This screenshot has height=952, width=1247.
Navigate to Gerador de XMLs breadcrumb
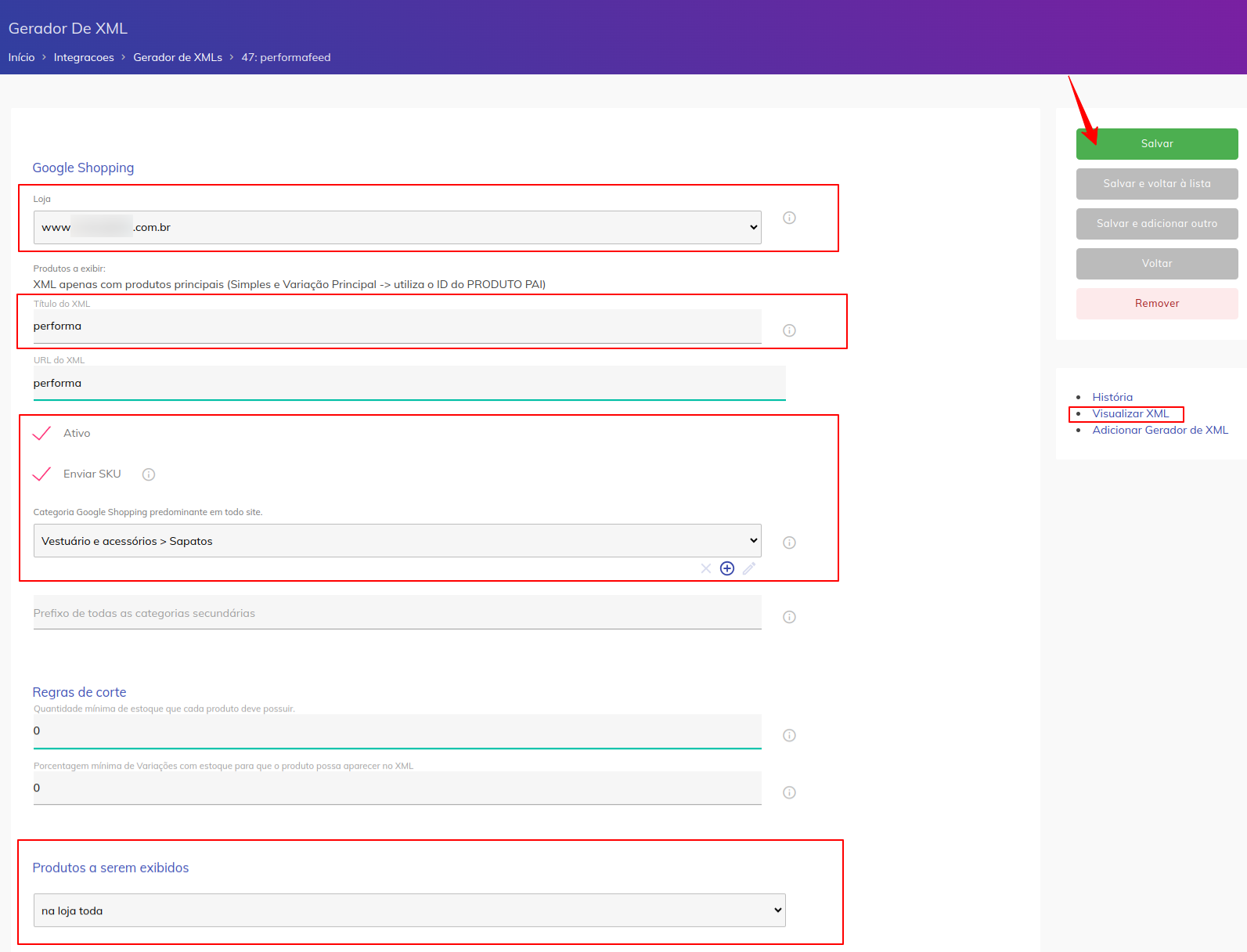(x=178, y=57)
